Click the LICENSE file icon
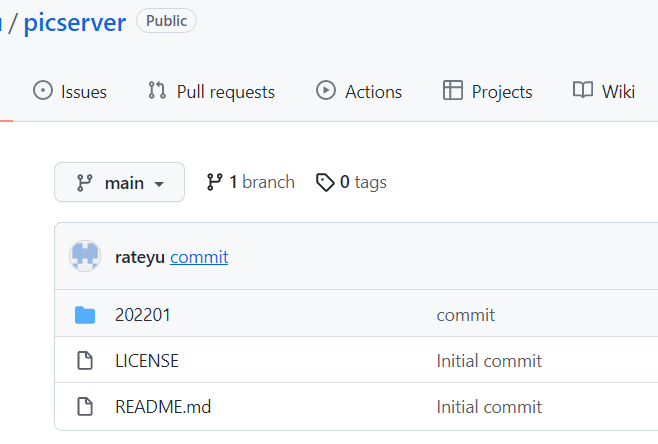 [85, 361]
